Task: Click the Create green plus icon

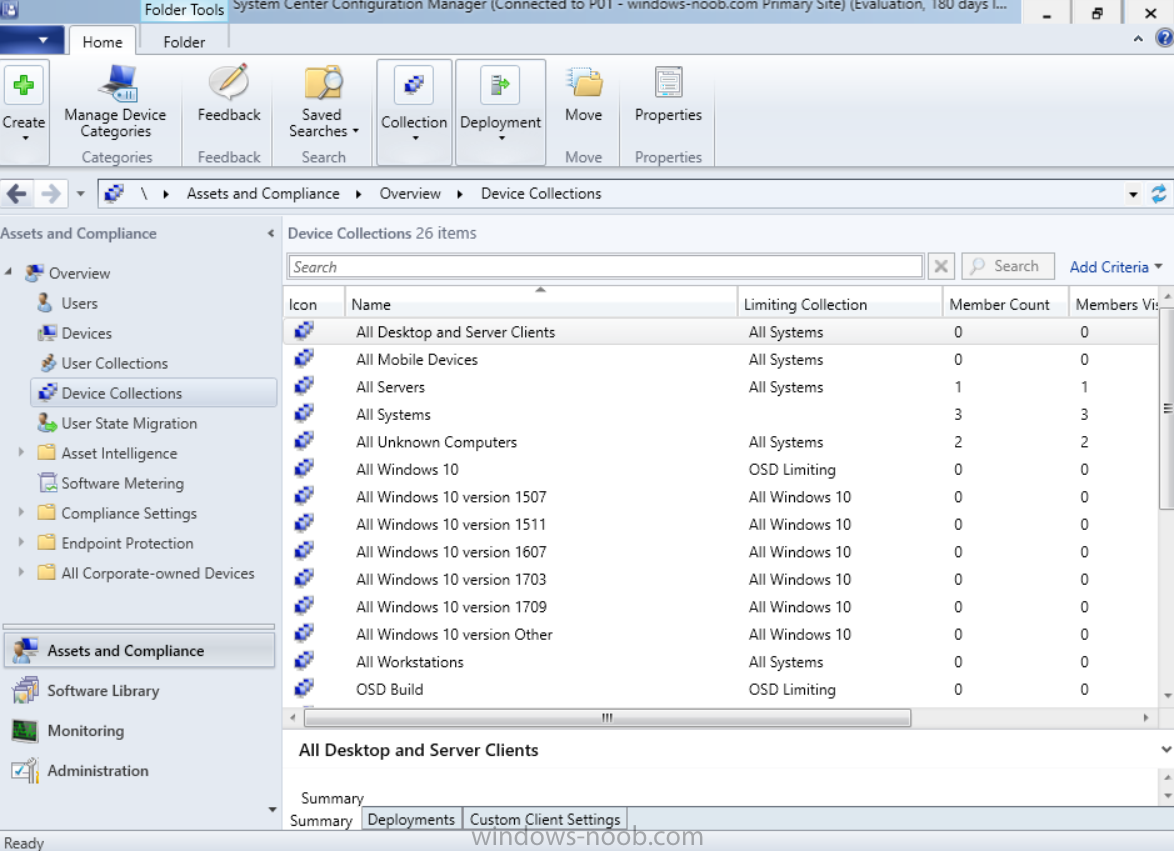Action: pyautogui.click(x=23, y=85)
